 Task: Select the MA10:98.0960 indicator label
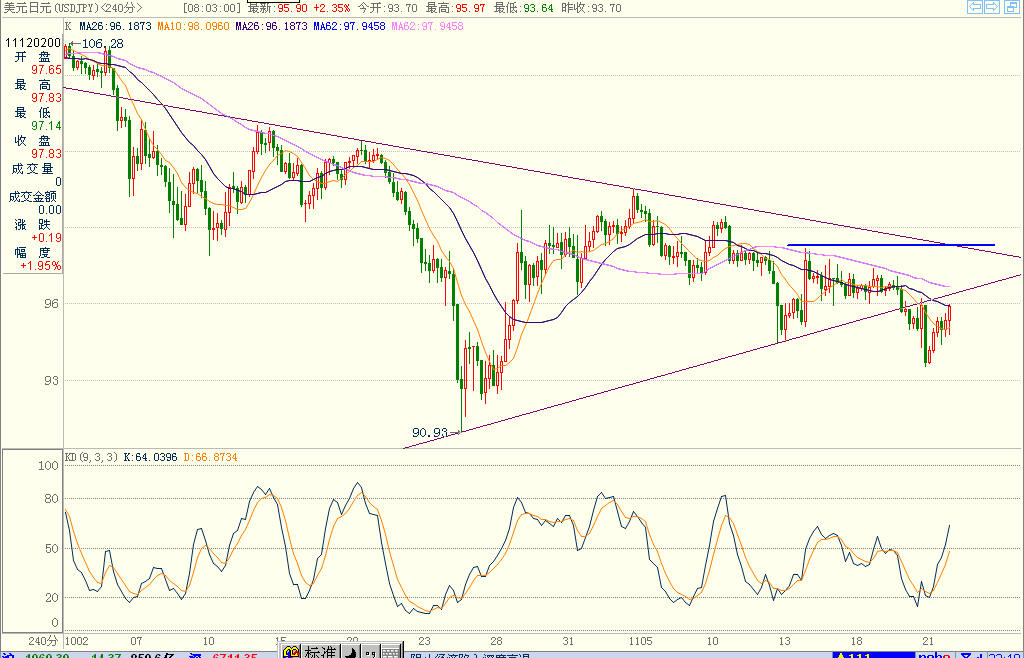(193, 26)
